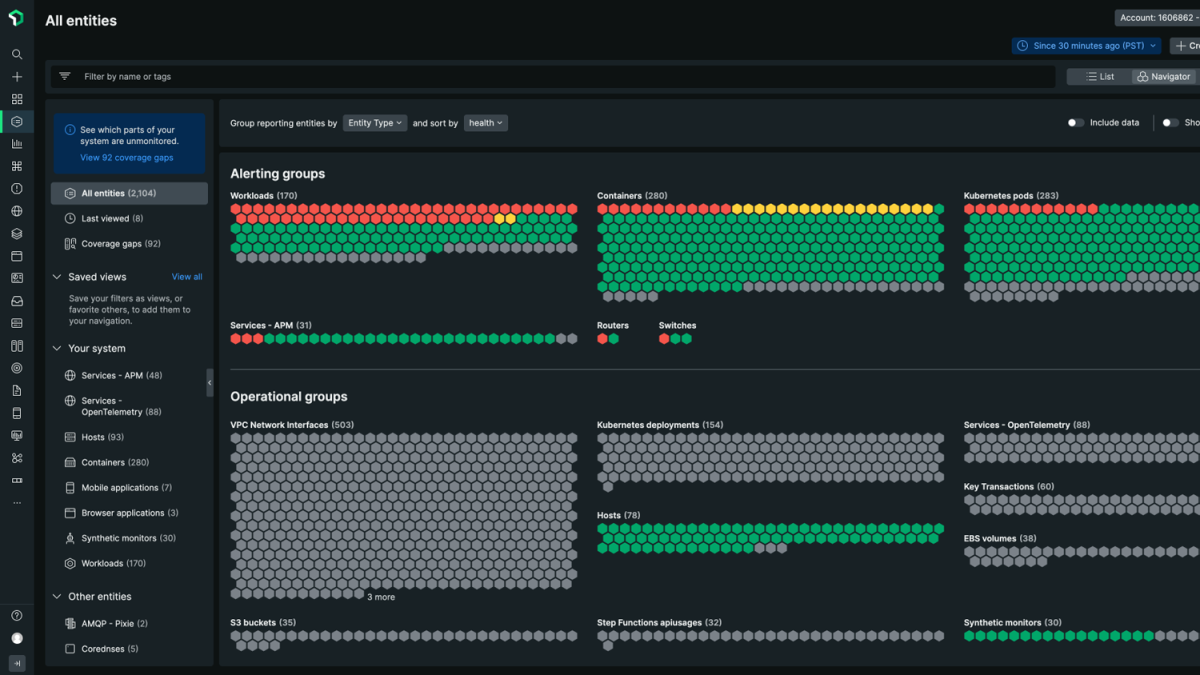
Task: Click the View 92 coverage gaps link
Action: click(x=127, y=158)
